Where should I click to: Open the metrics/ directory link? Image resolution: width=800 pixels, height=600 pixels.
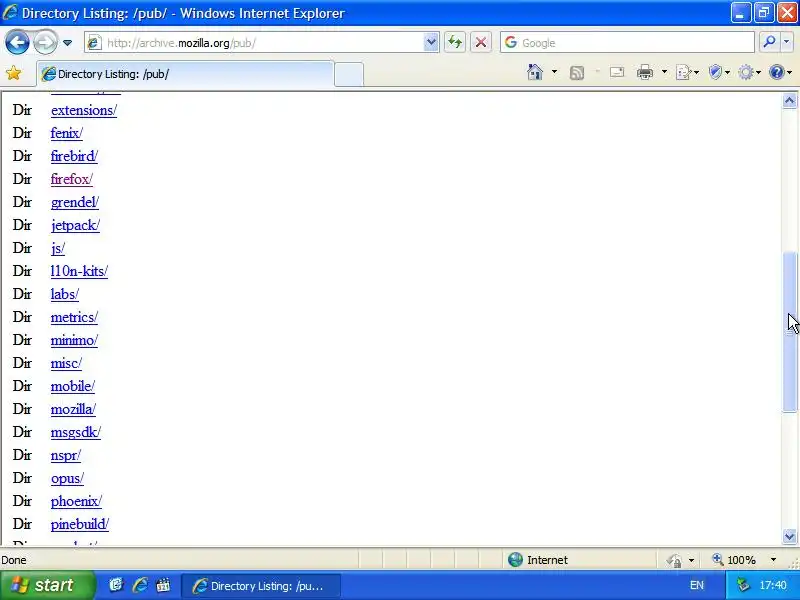(74, 317)
